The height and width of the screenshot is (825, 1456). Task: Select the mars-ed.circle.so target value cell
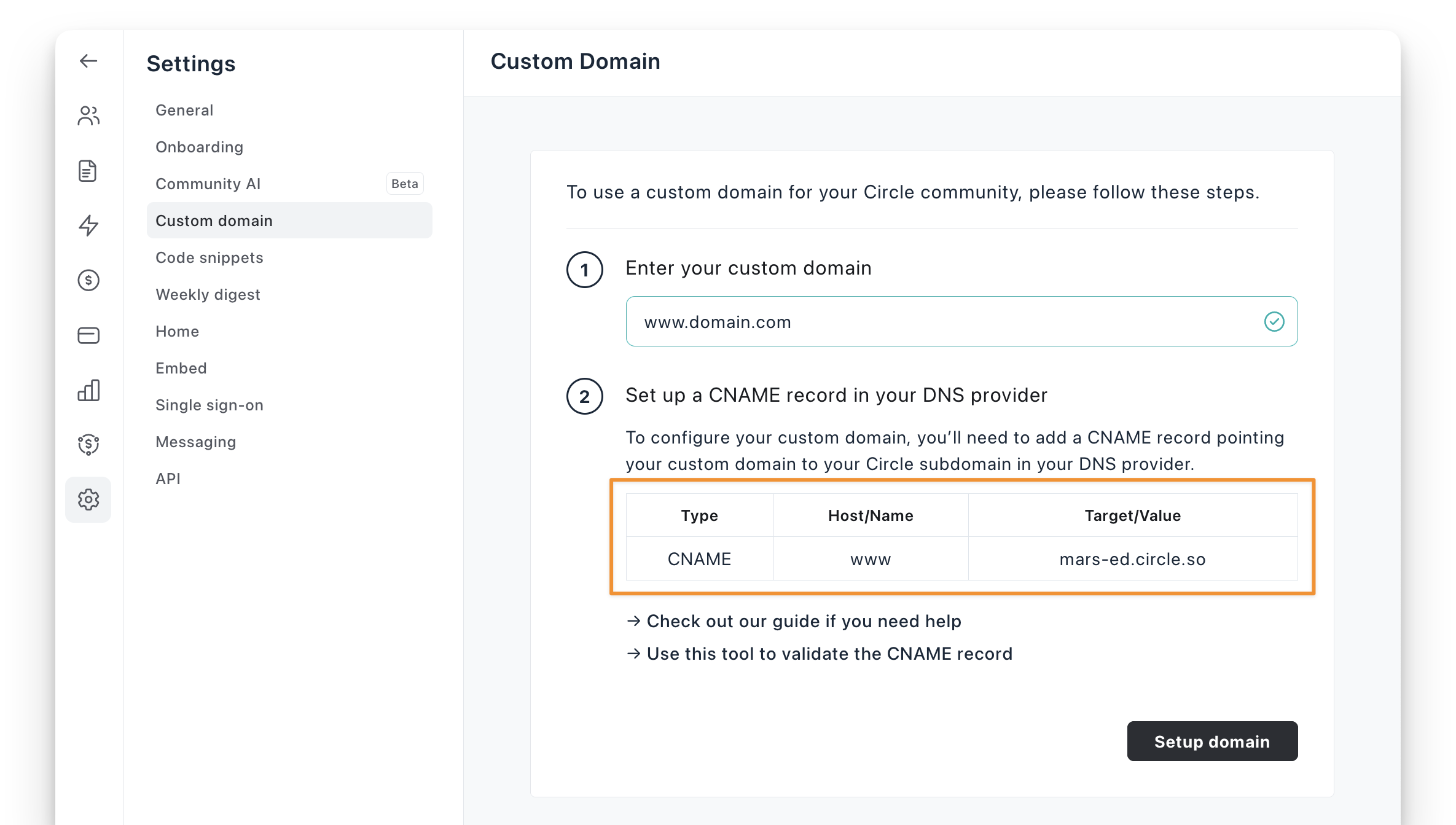tap(1132, 559)
